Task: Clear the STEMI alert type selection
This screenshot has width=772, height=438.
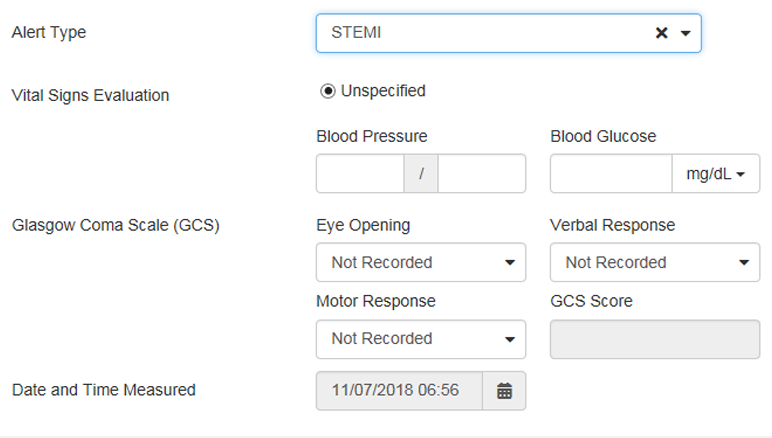Action: [661, 33]
